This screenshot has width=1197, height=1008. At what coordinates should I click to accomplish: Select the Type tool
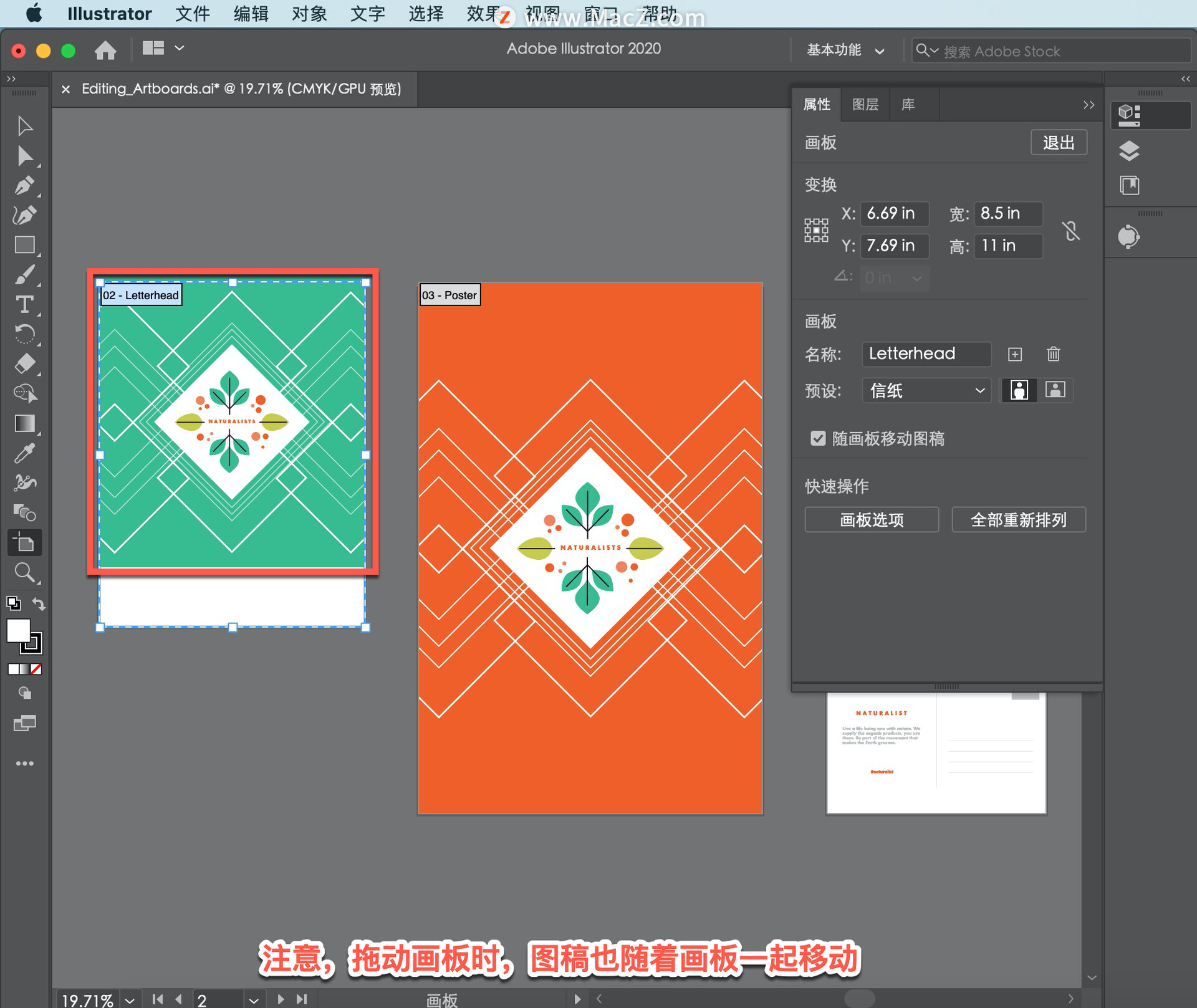click(25, 304)
